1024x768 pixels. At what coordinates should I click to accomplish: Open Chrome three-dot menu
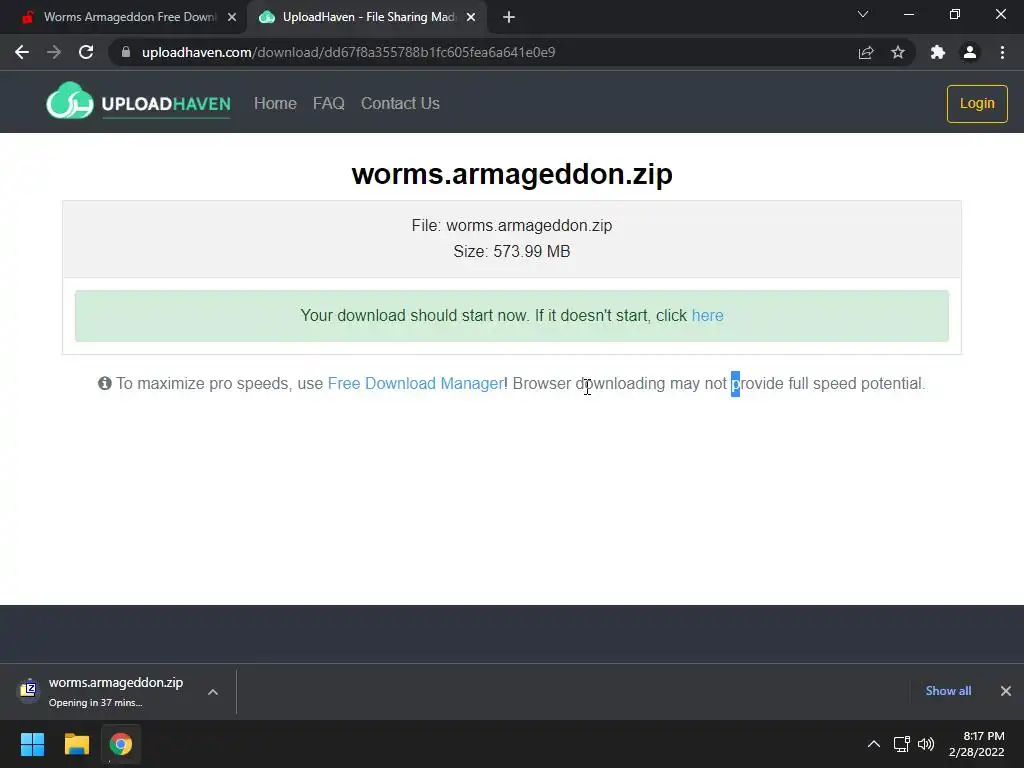click(1002, 52)
